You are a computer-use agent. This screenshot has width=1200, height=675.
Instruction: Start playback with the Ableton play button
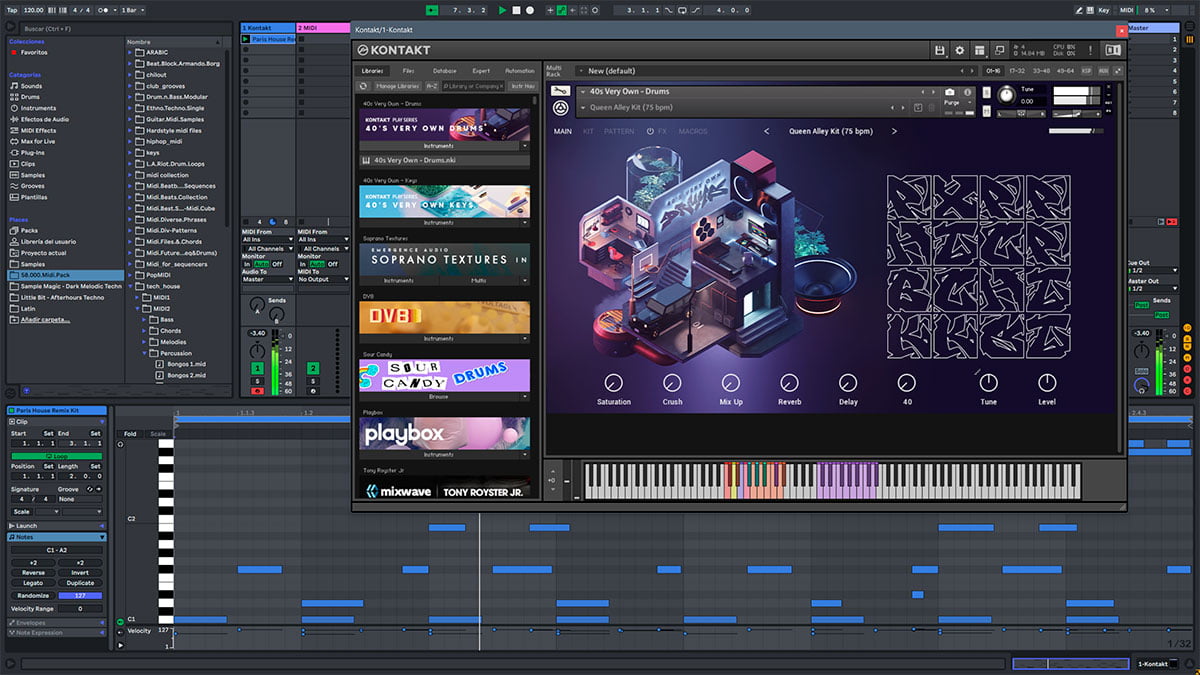tap(502, 10)
